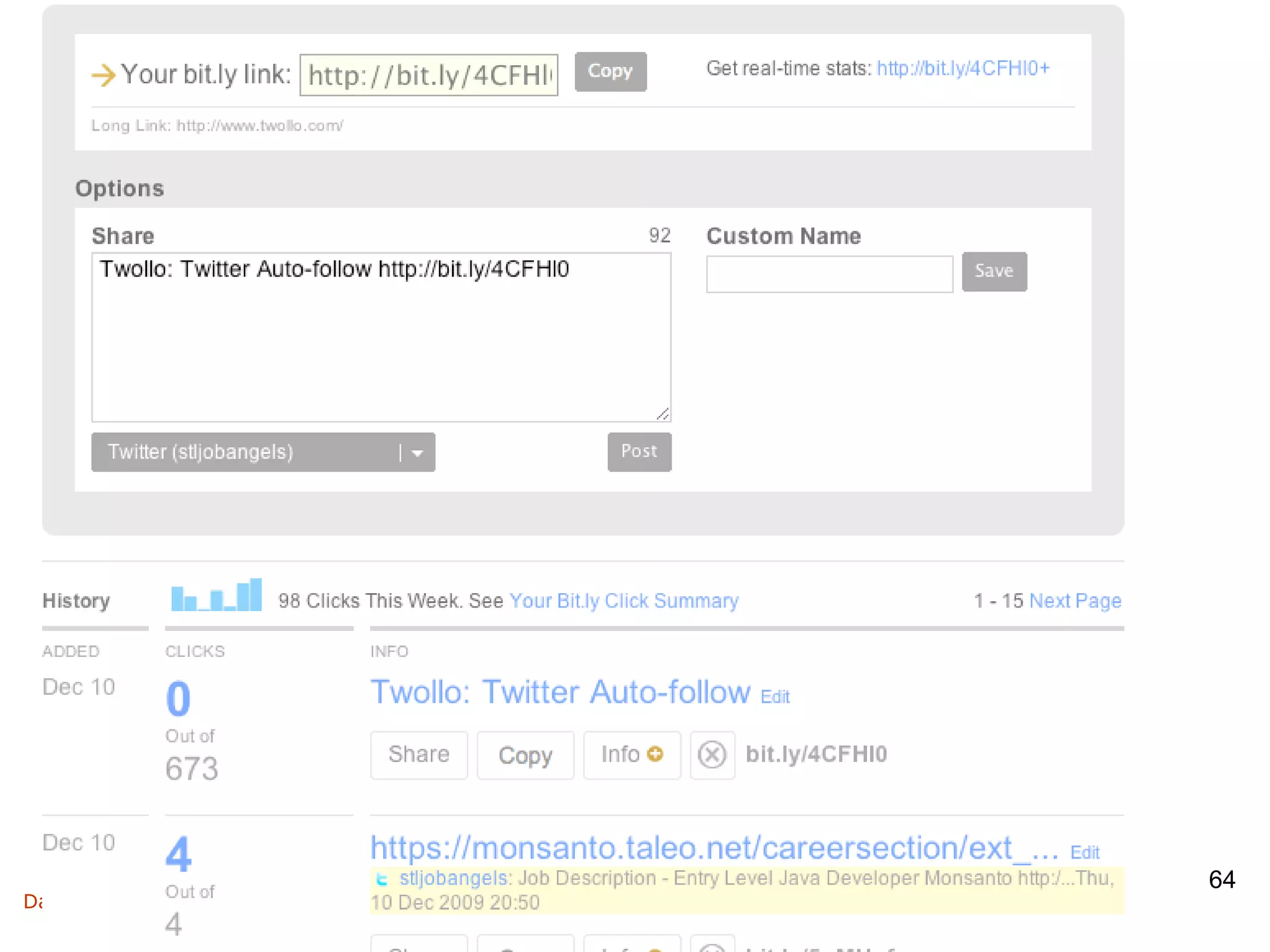Viewport: 1270px width, 952px height.
Task: Click the delete (X) icon next to bit.ly/4CFHI0
Action: (712, 755)
